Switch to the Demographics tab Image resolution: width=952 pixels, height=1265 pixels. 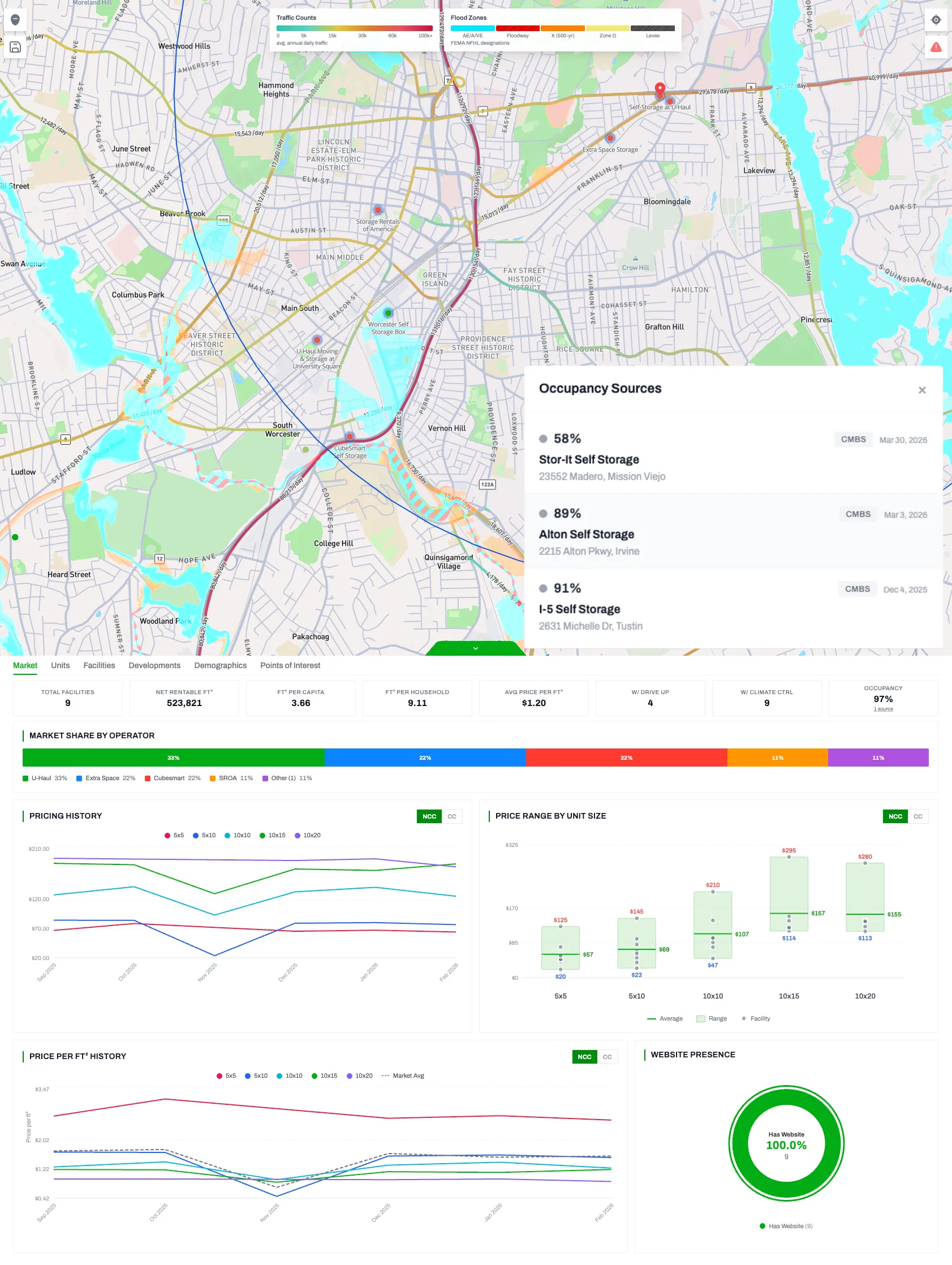tap(220, 665)
